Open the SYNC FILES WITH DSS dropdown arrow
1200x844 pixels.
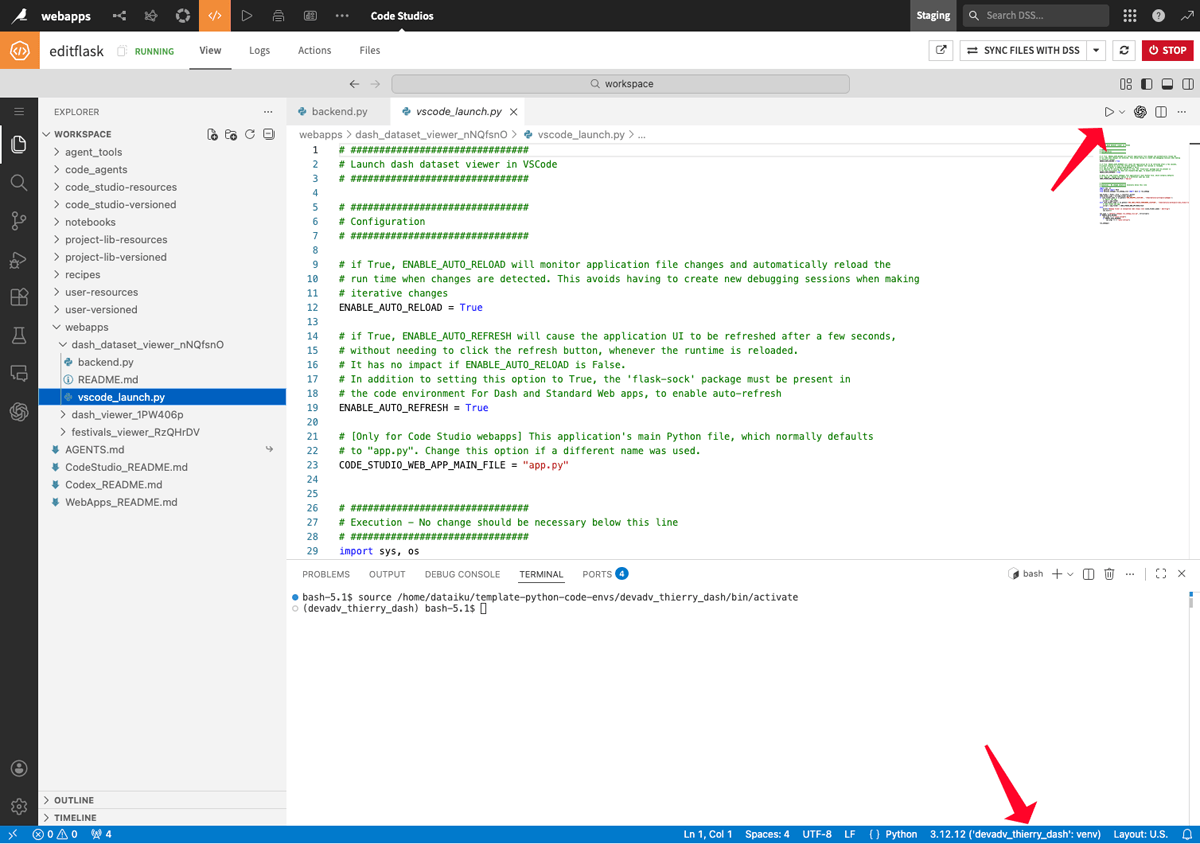pos(1095,50)
